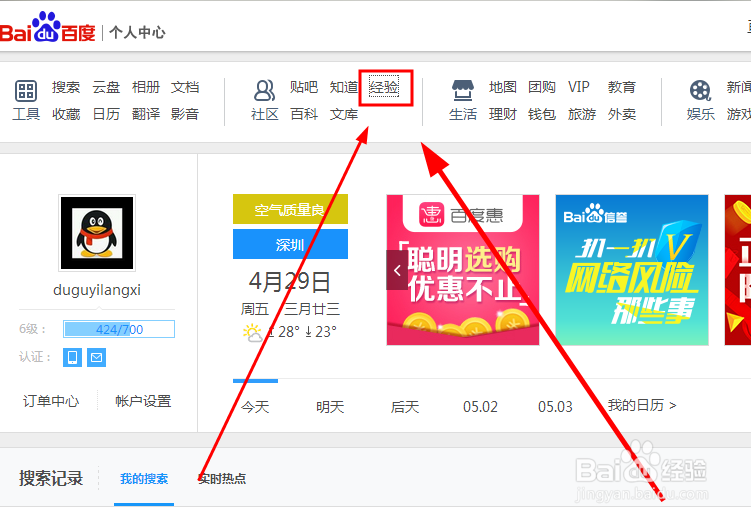This screenshot has height=520, width=751.
Task: Open 相册 album link
Action: click(146, 87)
